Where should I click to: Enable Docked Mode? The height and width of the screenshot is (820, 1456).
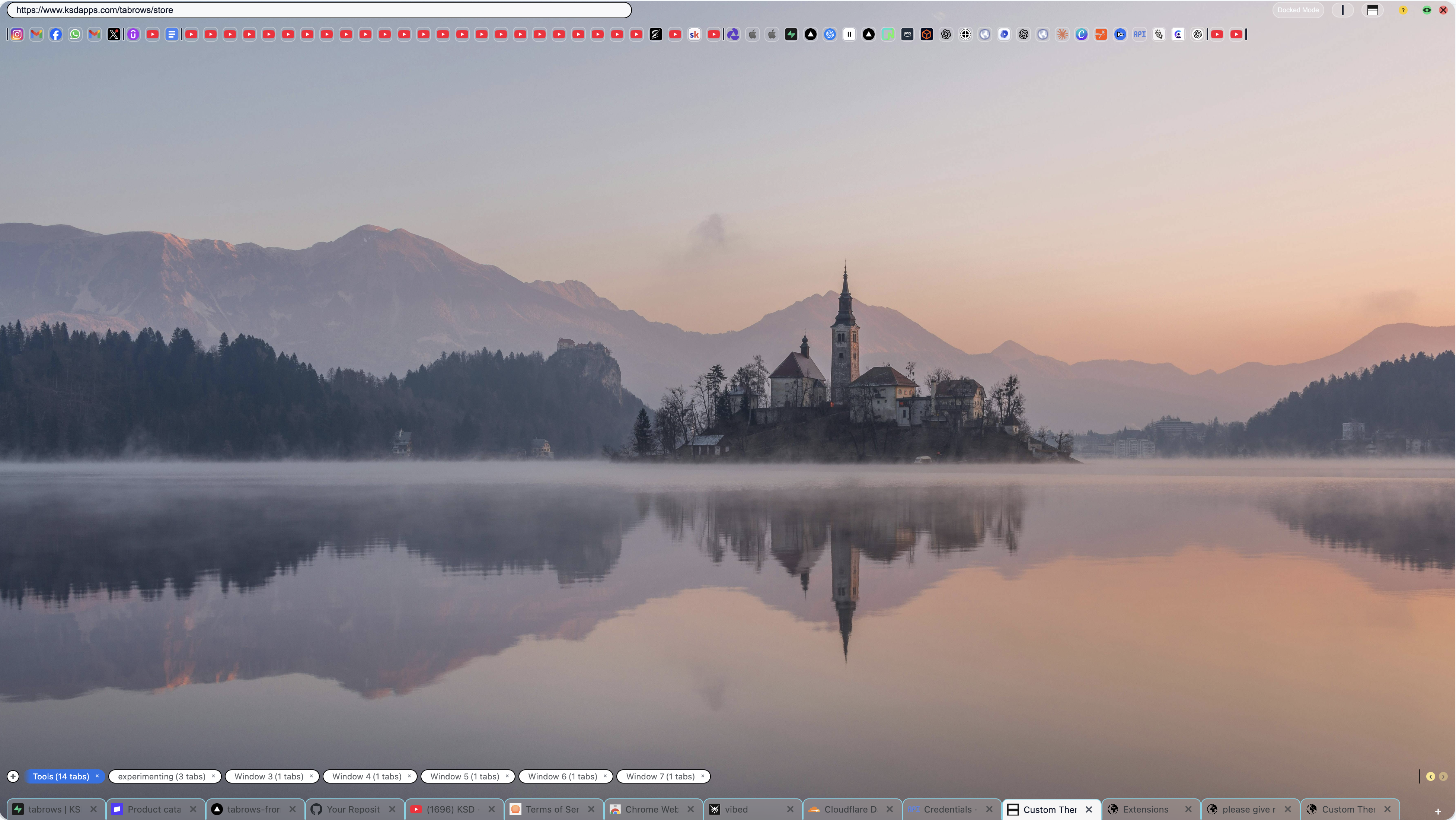[1298, 10]
